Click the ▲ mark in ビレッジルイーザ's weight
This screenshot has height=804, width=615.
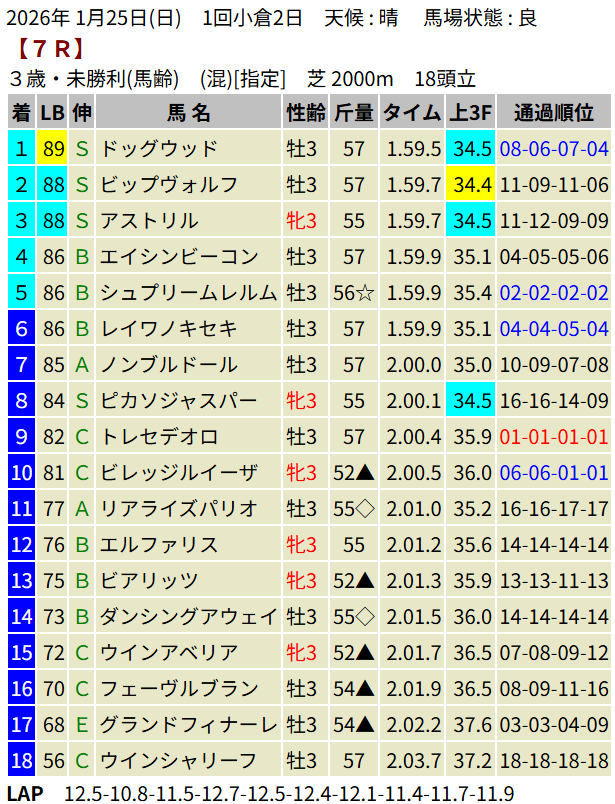pos(365,473)
